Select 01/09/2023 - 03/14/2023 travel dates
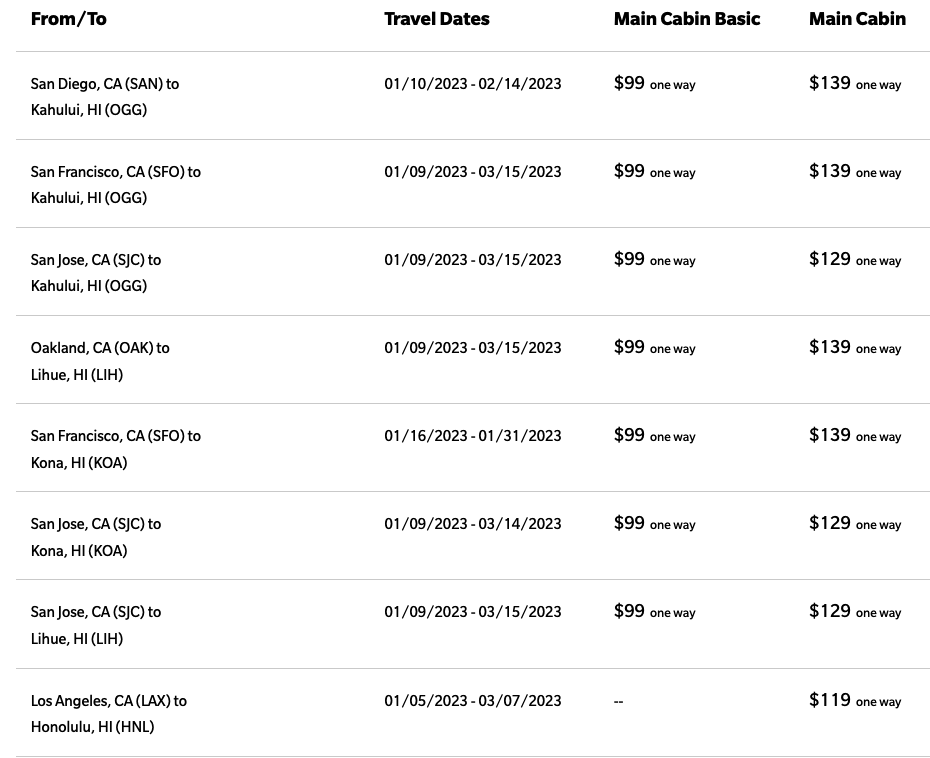 tap(473, 524)
